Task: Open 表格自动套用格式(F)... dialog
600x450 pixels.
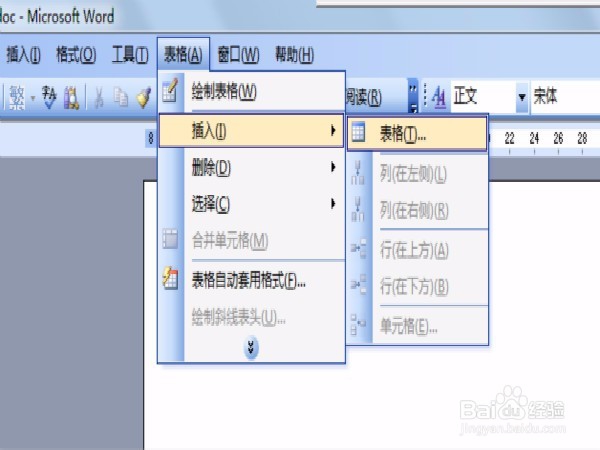Action: click(251, 281)
